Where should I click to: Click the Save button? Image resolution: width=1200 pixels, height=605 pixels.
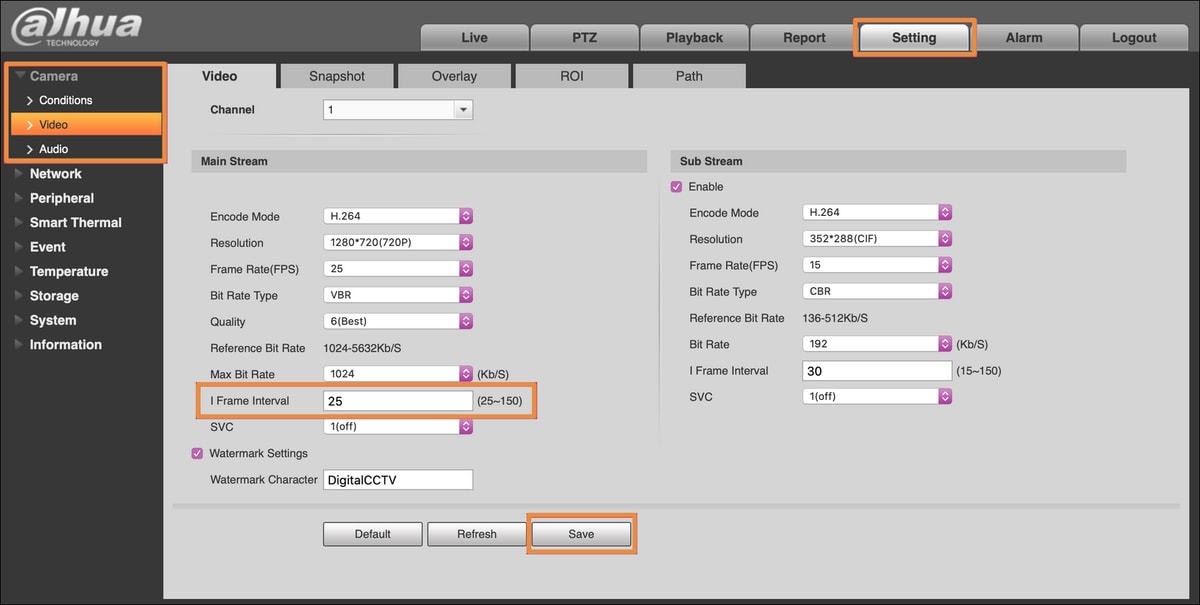(x=581, y=534)
